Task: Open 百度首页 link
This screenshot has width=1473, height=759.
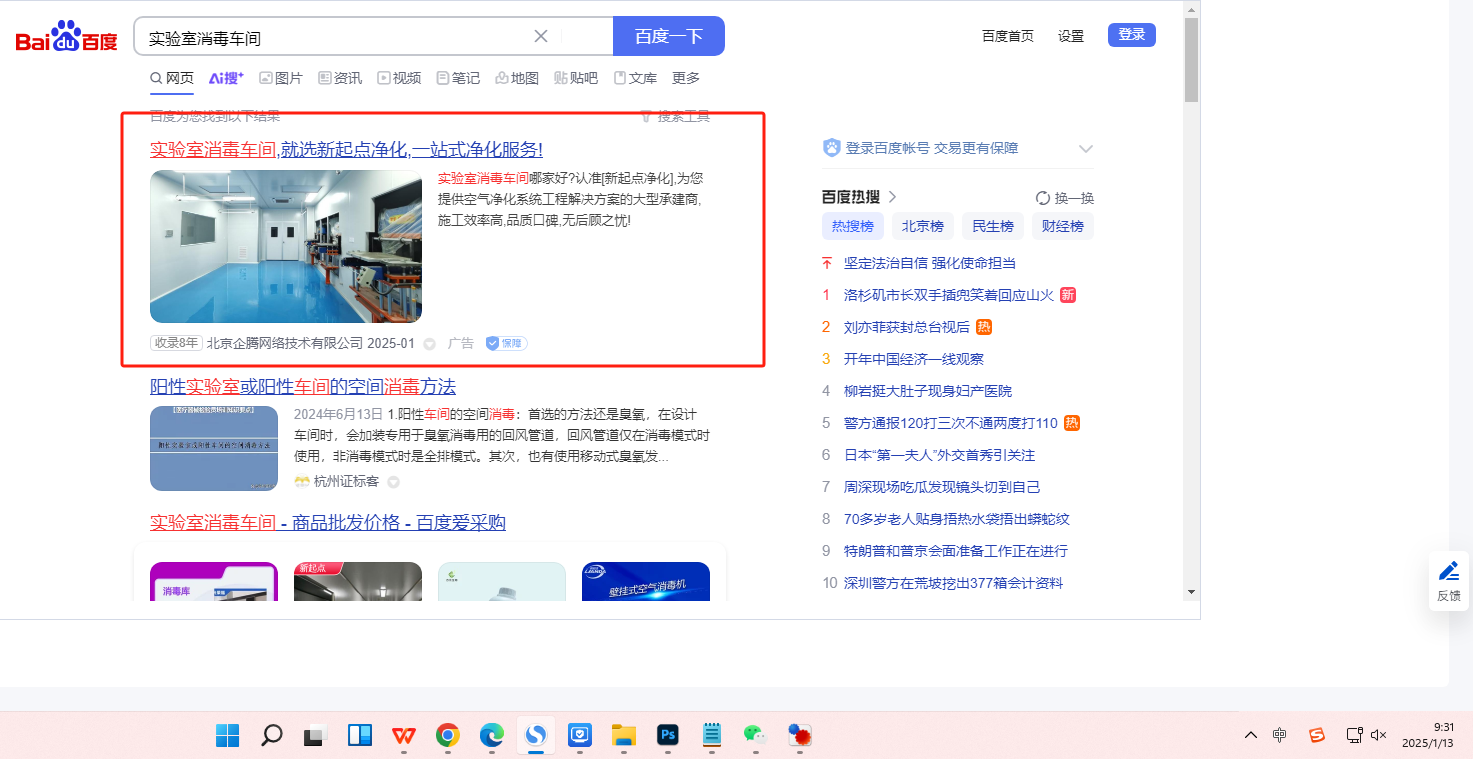Action: pyautogui.click(x=1008, y=36)
